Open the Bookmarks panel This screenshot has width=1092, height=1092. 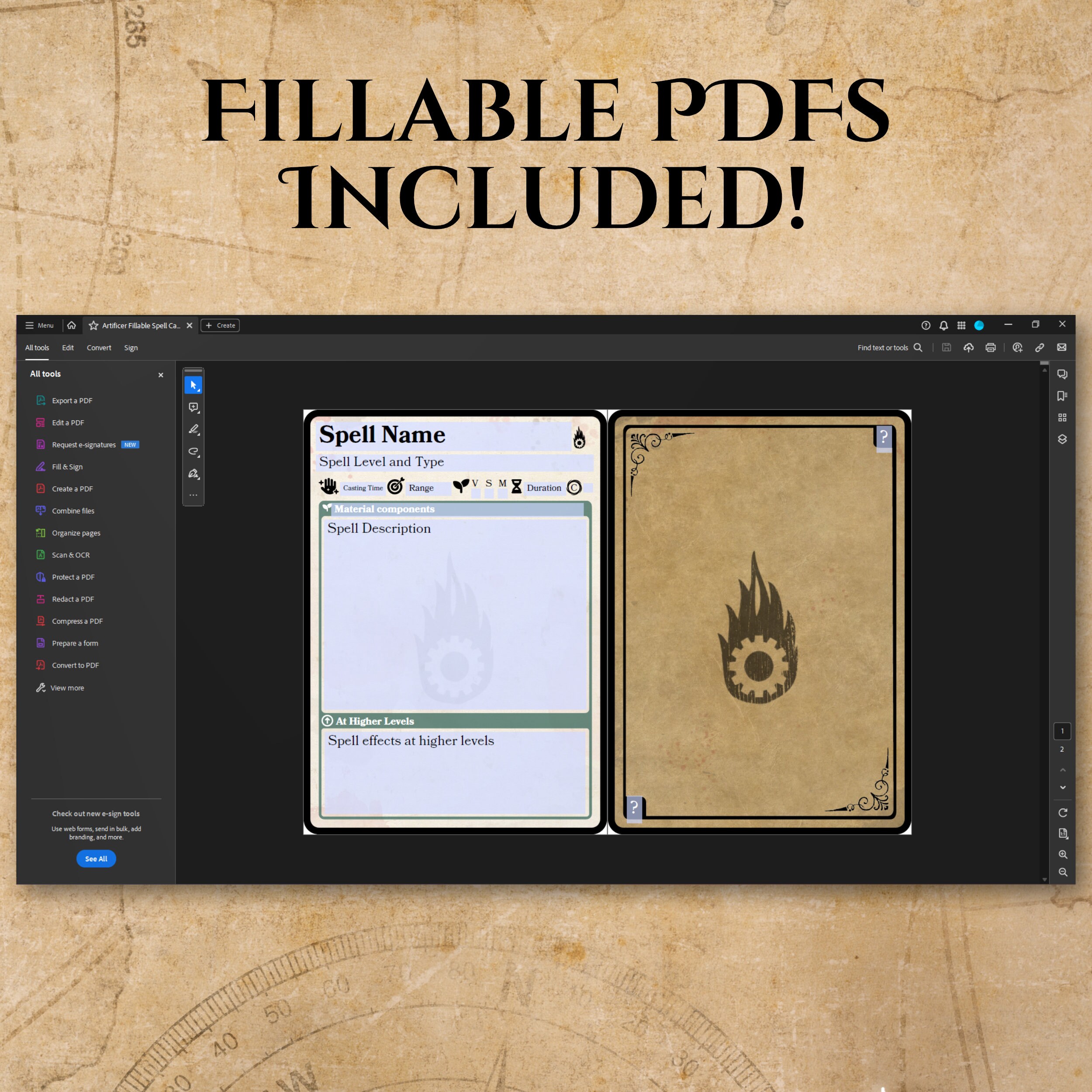[x=1062, y=396]
